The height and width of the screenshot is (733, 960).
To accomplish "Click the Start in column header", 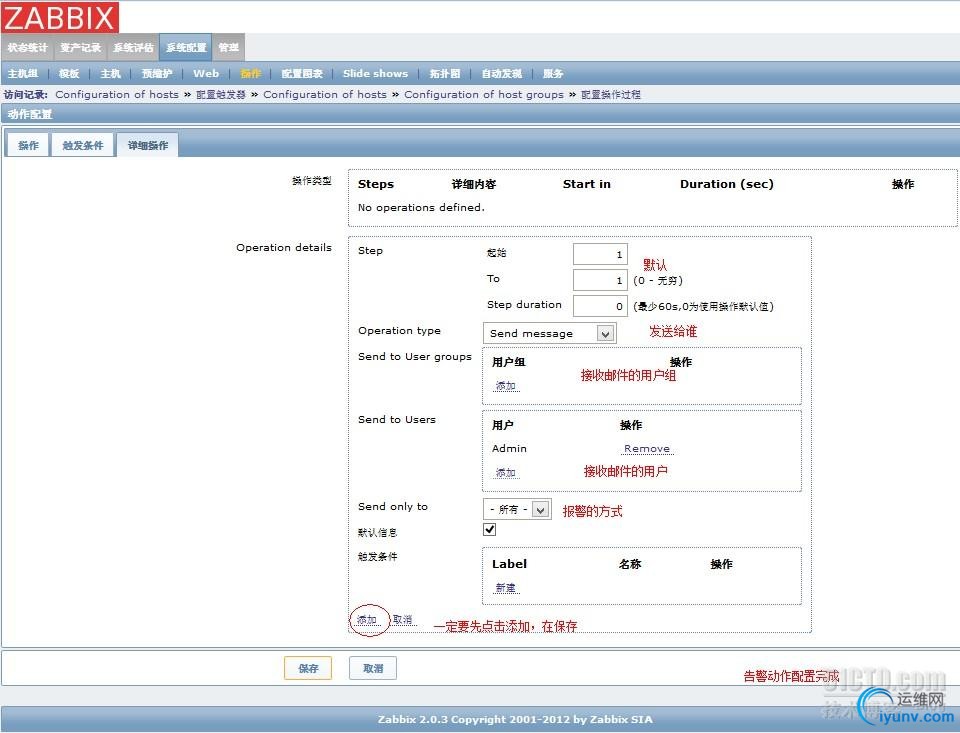I will (587, 184).
